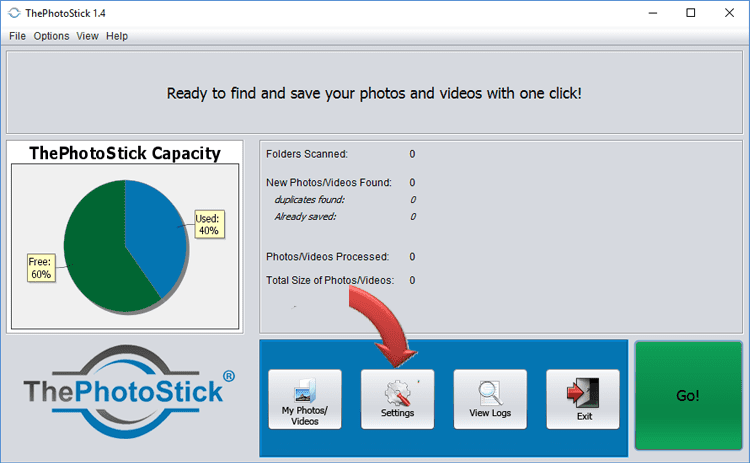This screenshot has width=750, height=463.
Task: Open the View menu
Action: 88,36
